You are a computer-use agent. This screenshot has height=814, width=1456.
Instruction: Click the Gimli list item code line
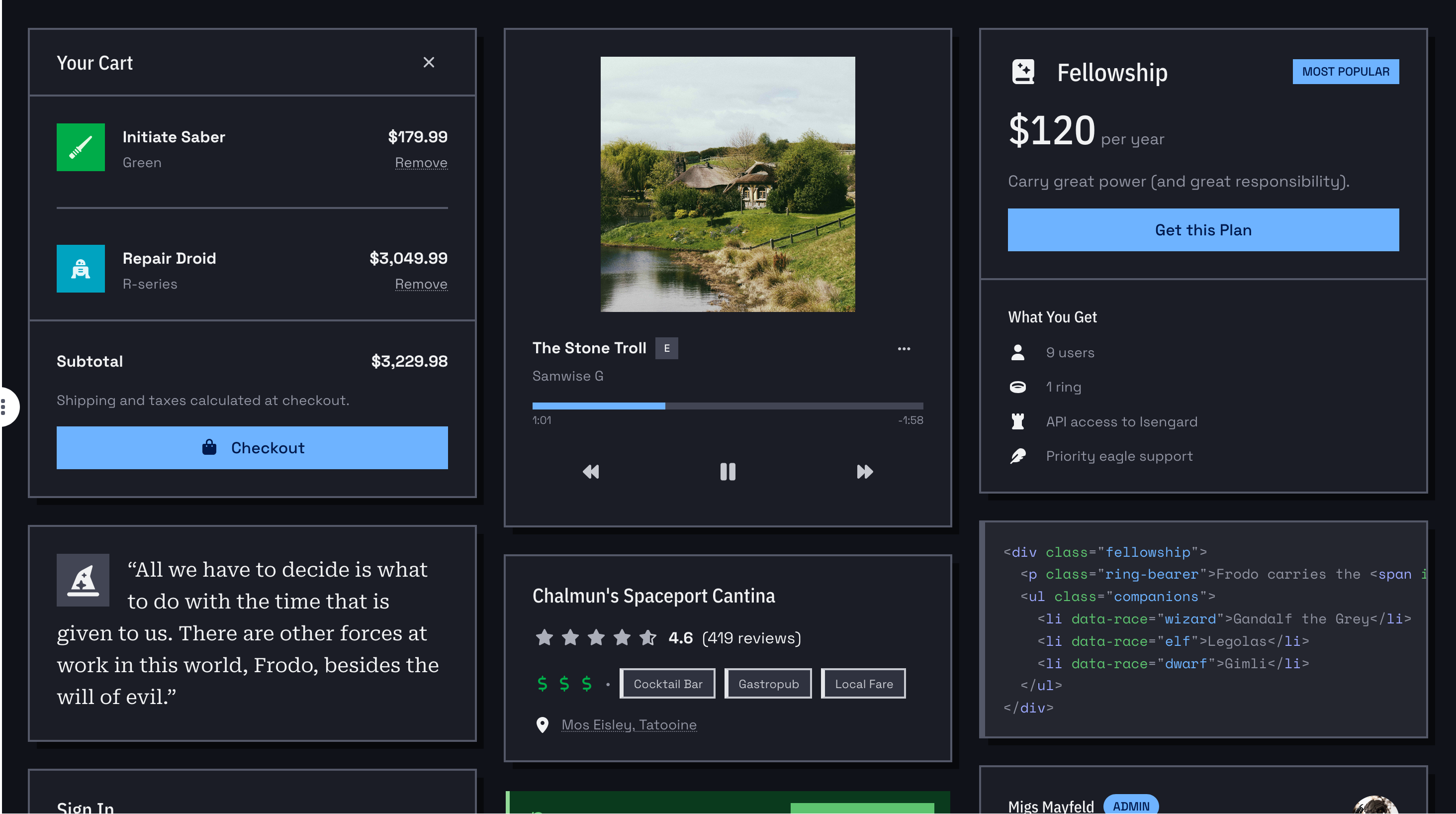point(1173,663)
